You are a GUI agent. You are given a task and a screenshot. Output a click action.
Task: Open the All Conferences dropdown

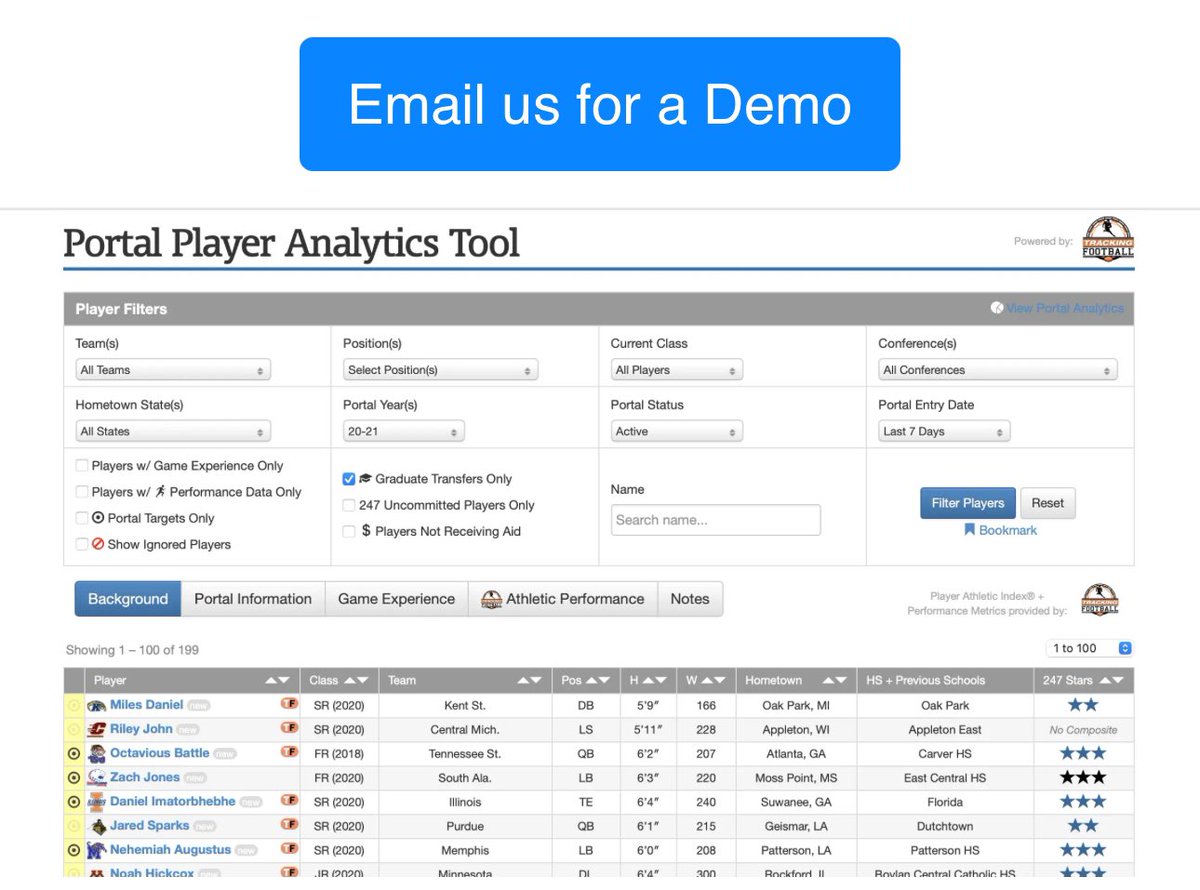coord(997,370)
